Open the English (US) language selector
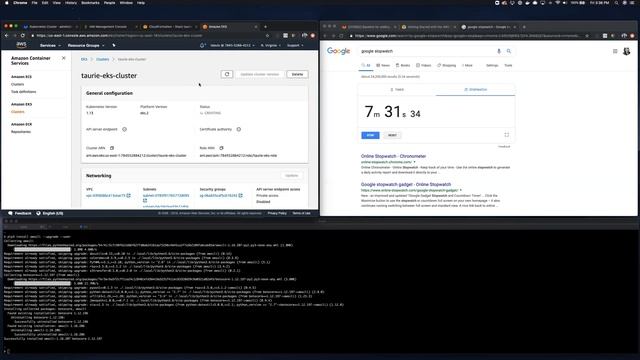The image size is (640, 360). (x=50, y=213)
